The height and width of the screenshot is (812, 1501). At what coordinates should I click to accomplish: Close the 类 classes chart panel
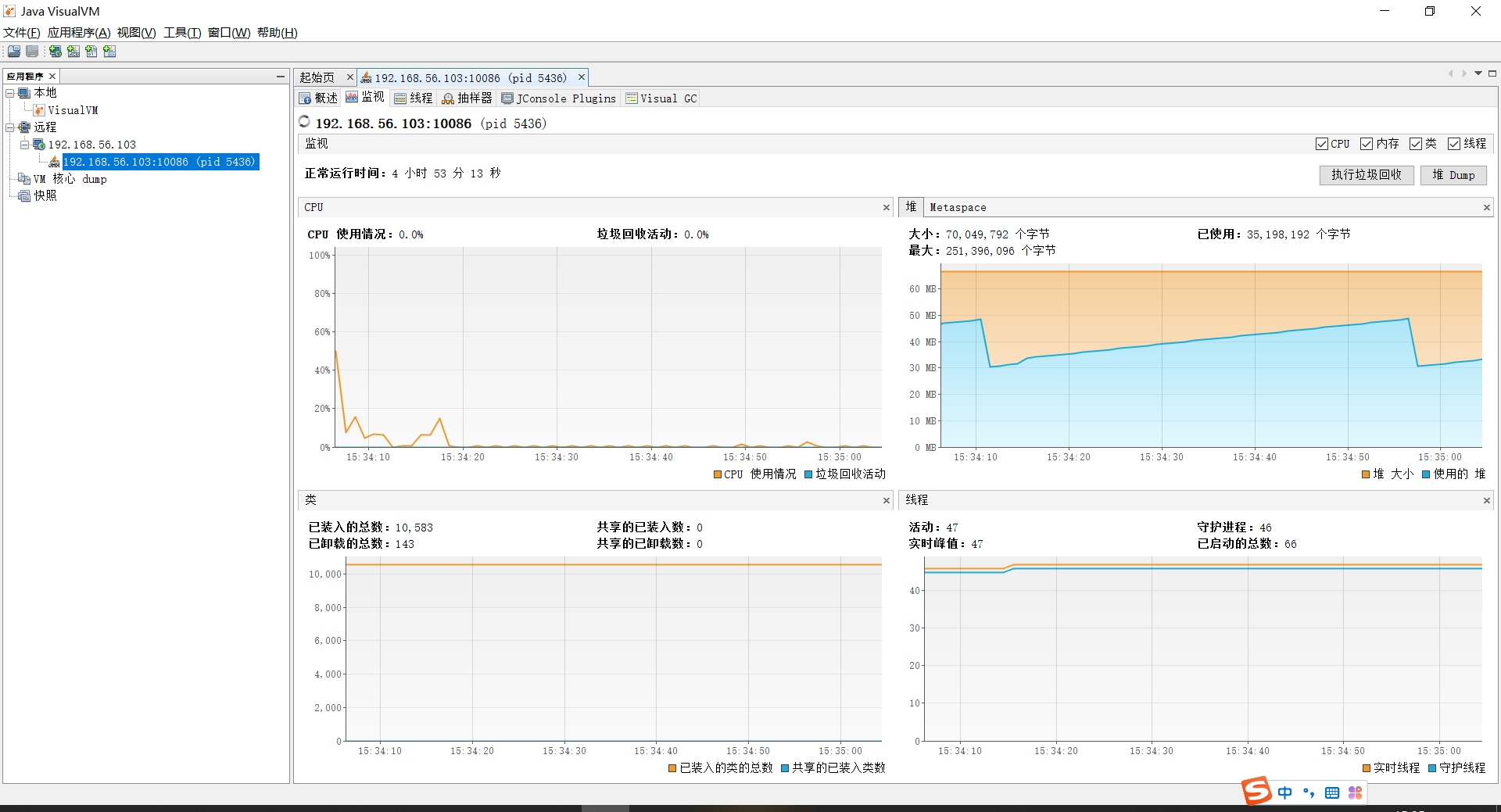pos(887,500)
